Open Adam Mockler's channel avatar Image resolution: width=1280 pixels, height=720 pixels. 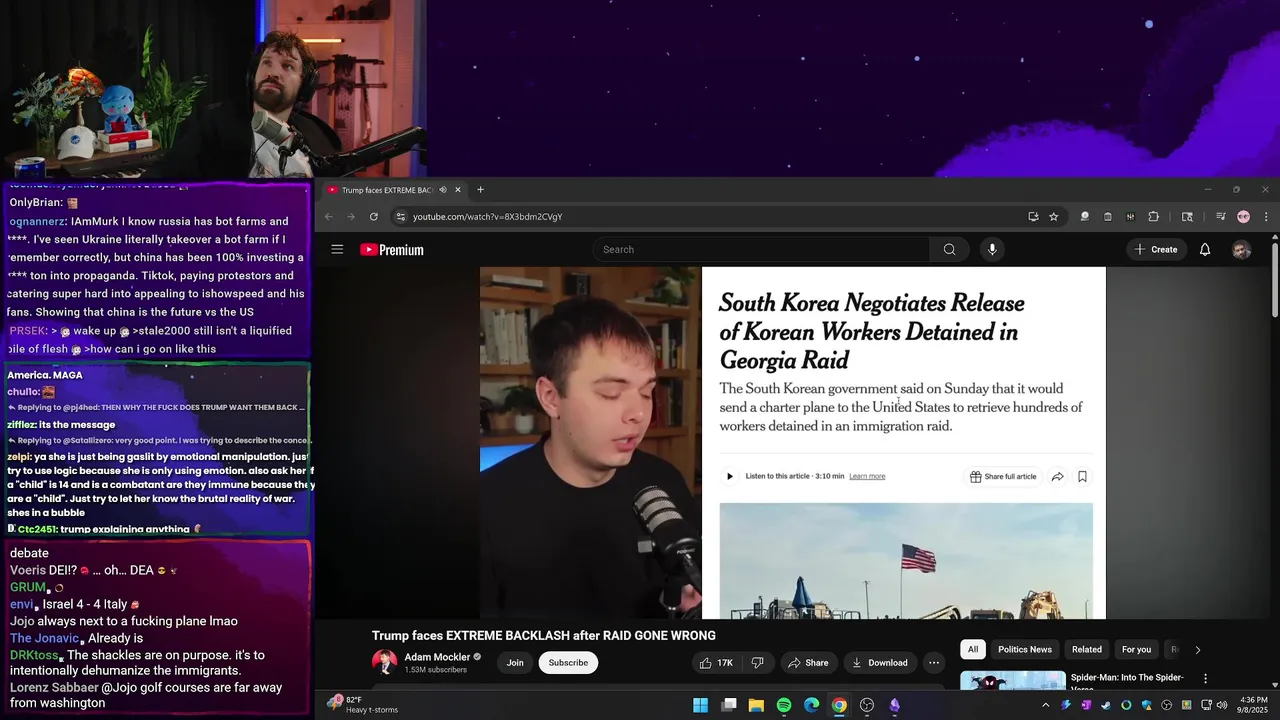[x=384, y=662]
